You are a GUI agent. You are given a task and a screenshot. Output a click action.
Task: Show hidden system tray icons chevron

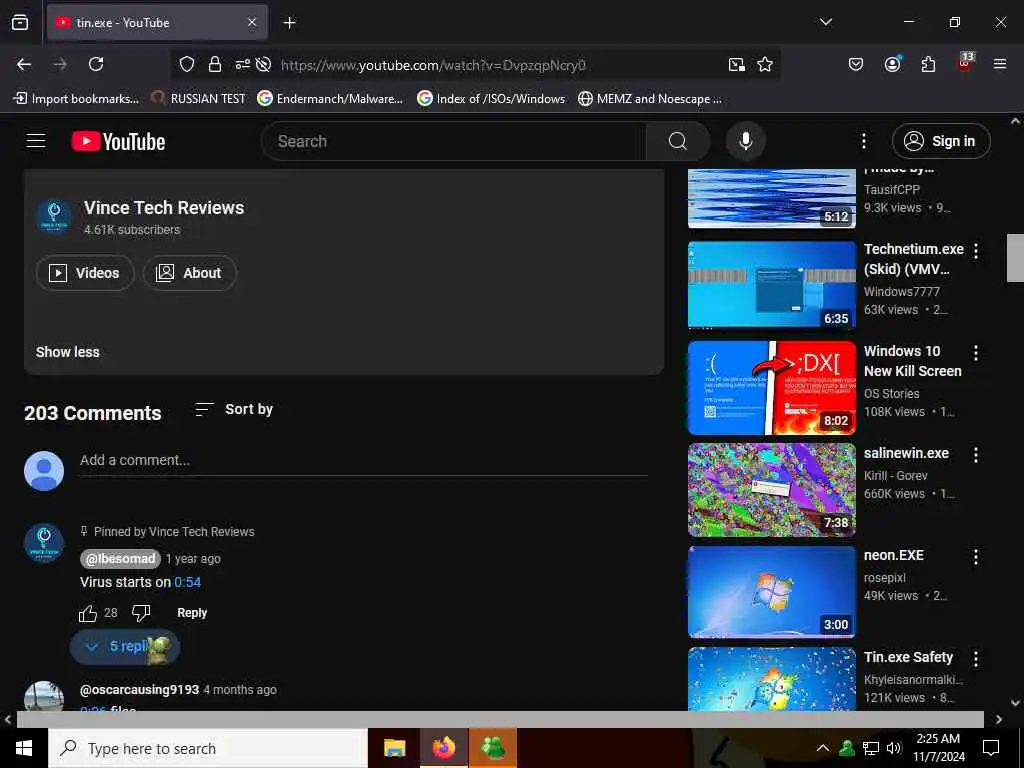[x=823, y=748]
